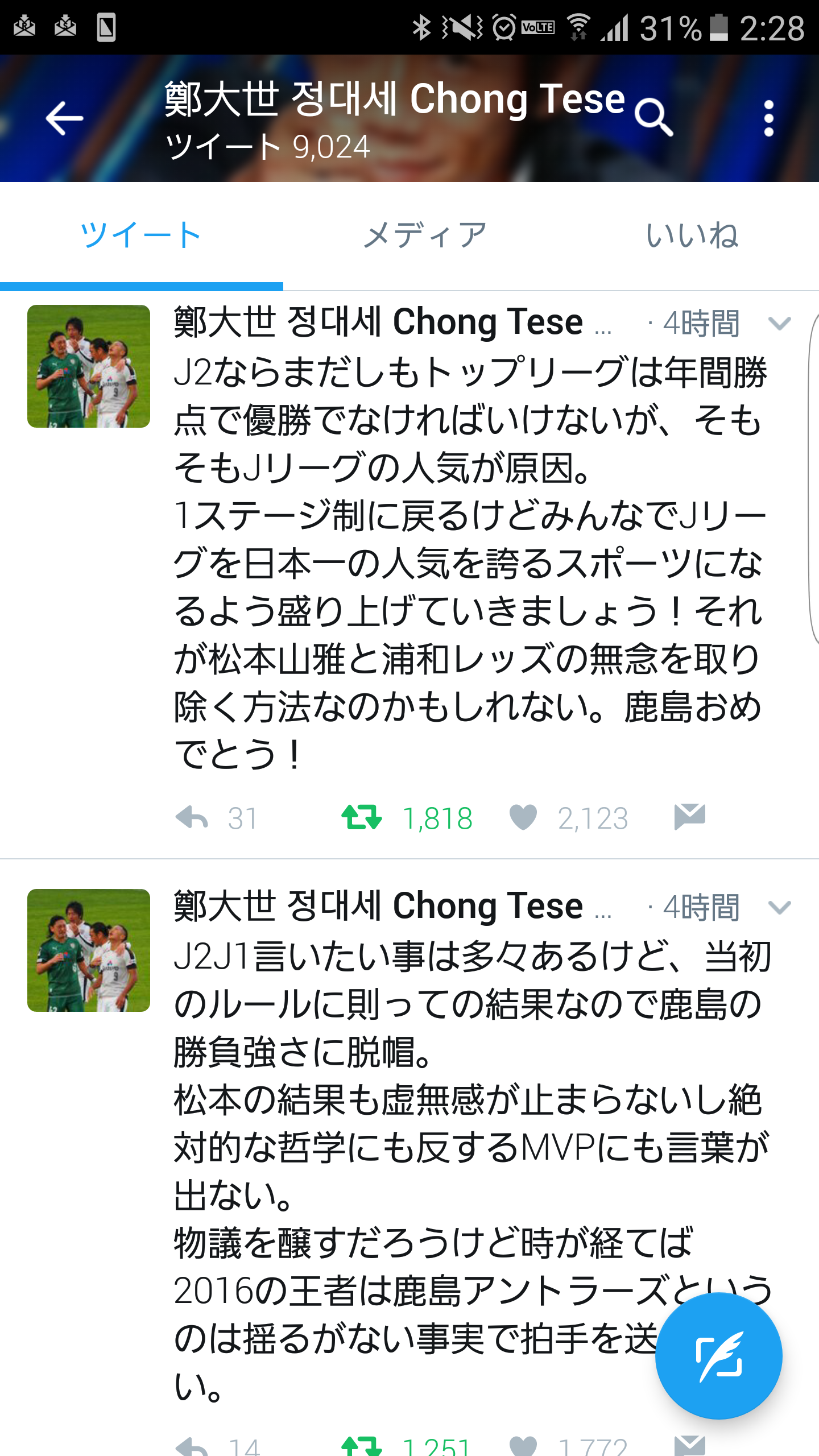Image resolution: width=819 pixels, height=1456 pixels.
Task: Expand the second tweet's chevron options menu
Action: coord(779,908)
